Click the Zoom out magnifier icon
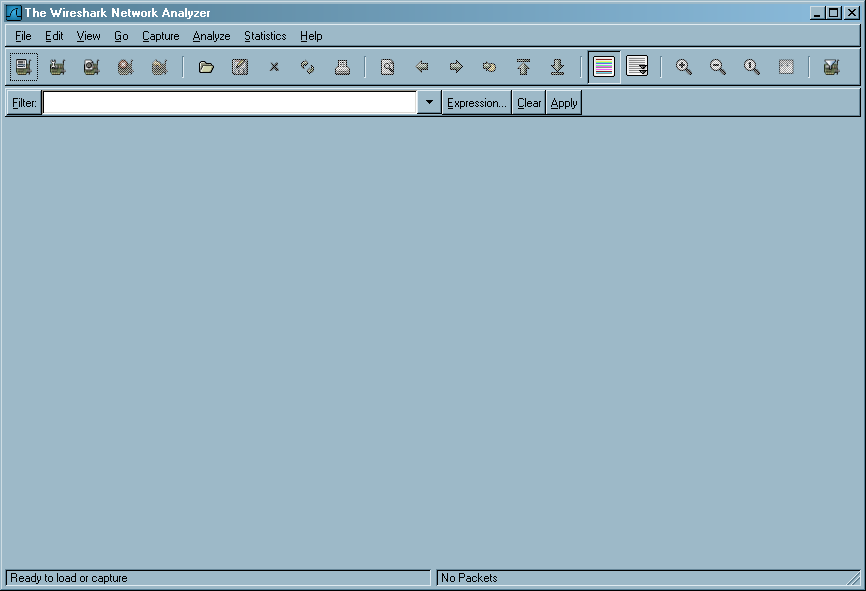Image resolution: width=866 pixels, height=591 pixels. tap(718, 67)
